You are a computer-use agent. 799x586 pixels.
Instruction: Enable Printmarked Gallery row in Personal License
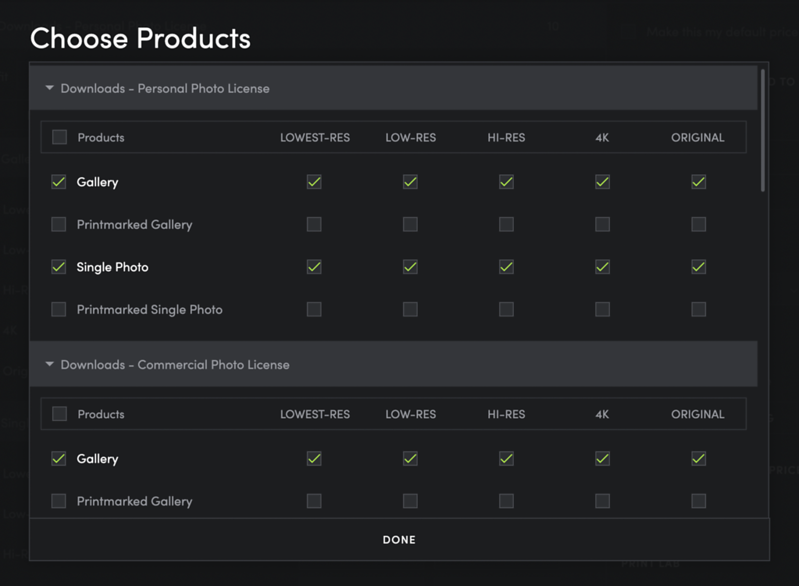coord(59,224)
